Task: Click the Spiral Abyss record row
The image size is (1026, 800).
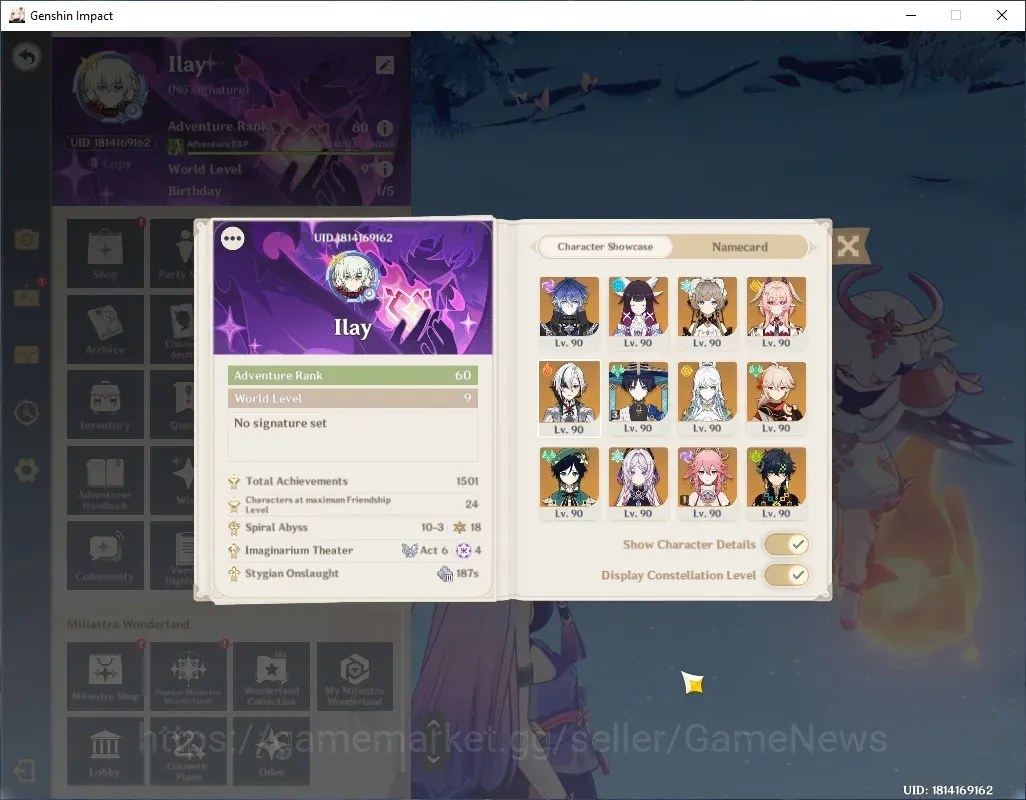Action: pos(353,527)
